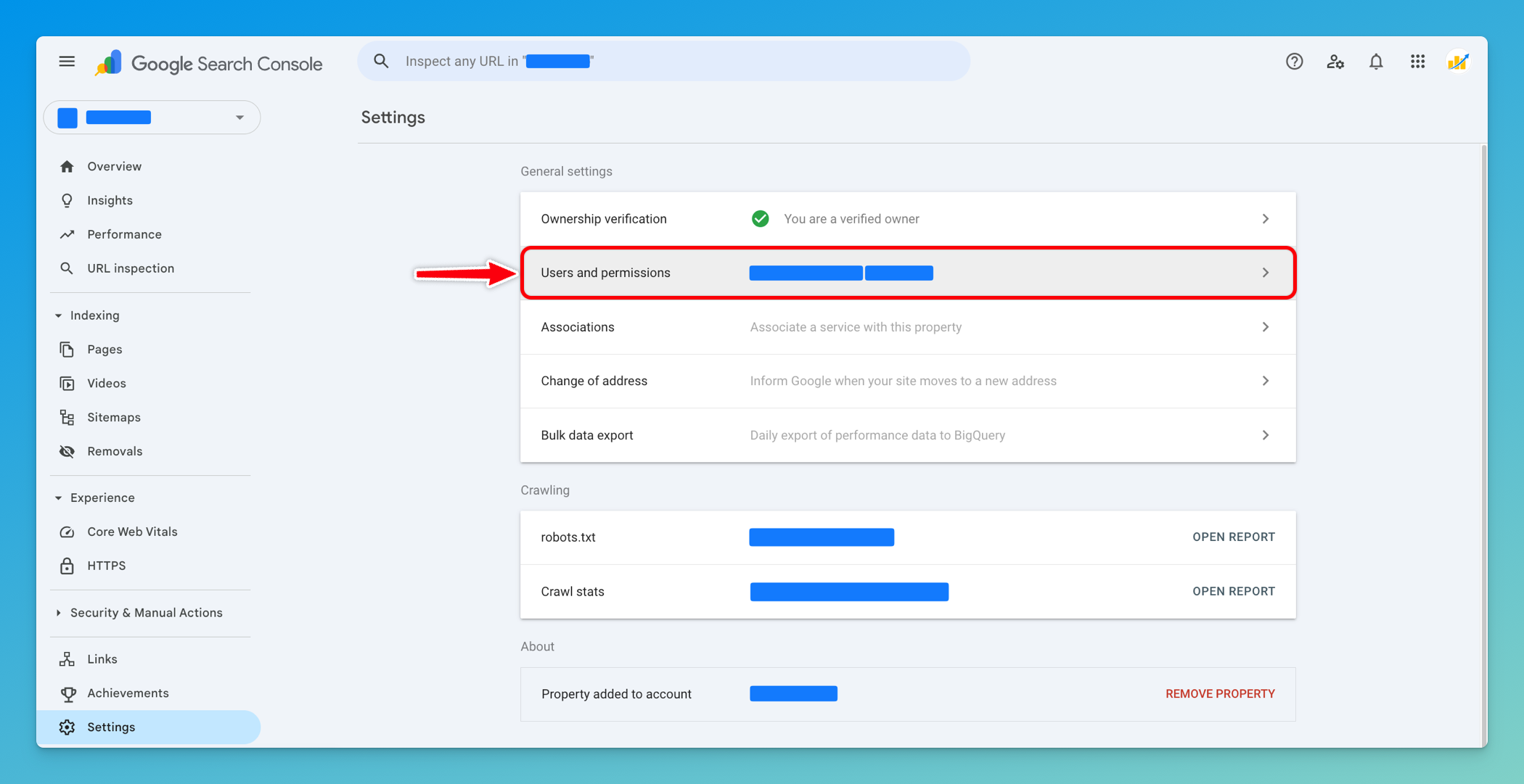Viewport: 1524px width, 784px height.
Task: Select the Insights lightbulb icon
Action: [67, 200]
